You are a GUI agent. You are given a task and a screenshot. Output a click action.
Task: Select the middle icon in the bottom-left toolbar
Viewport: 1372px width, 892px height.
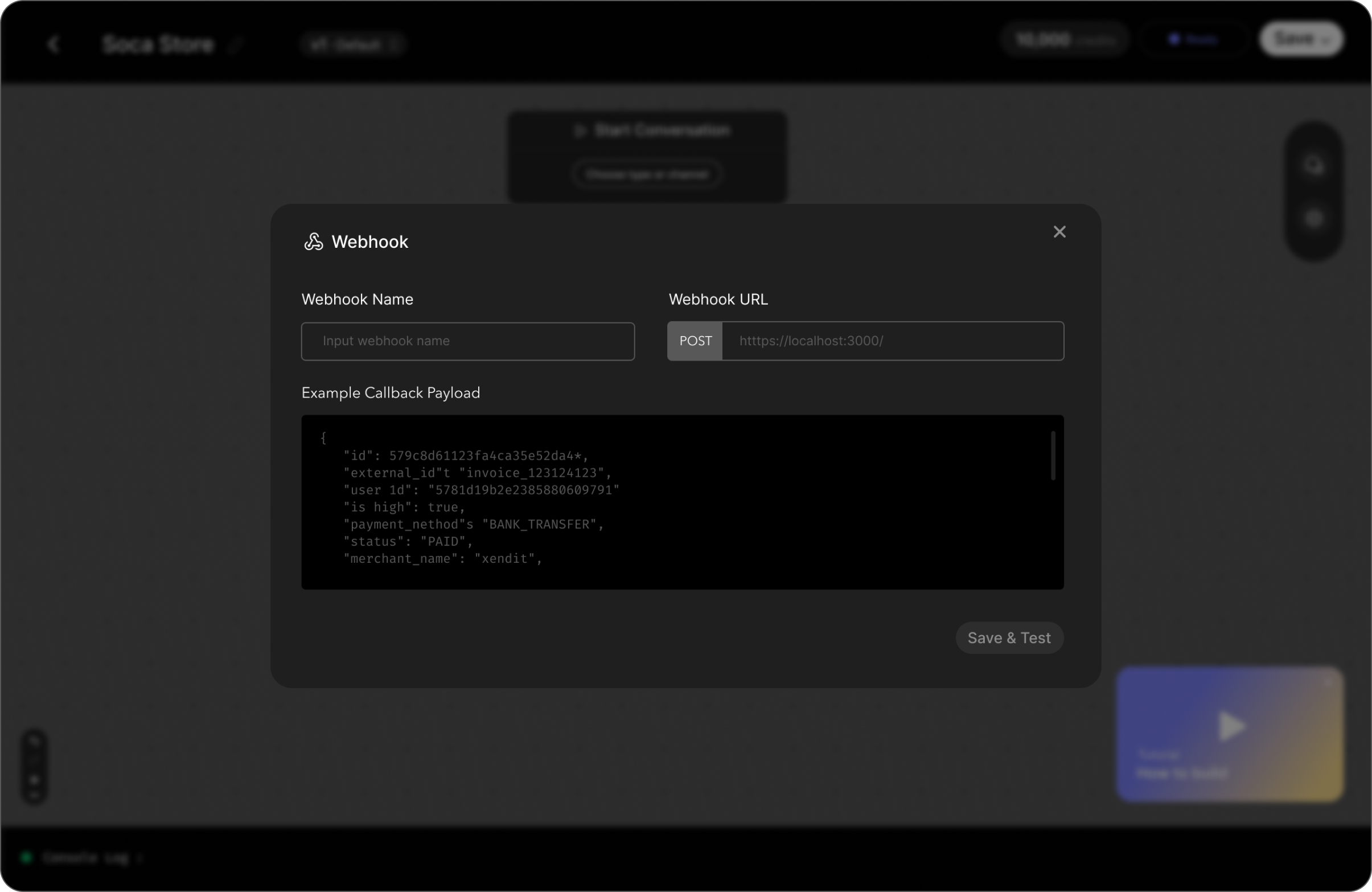[x=35, y=780]
